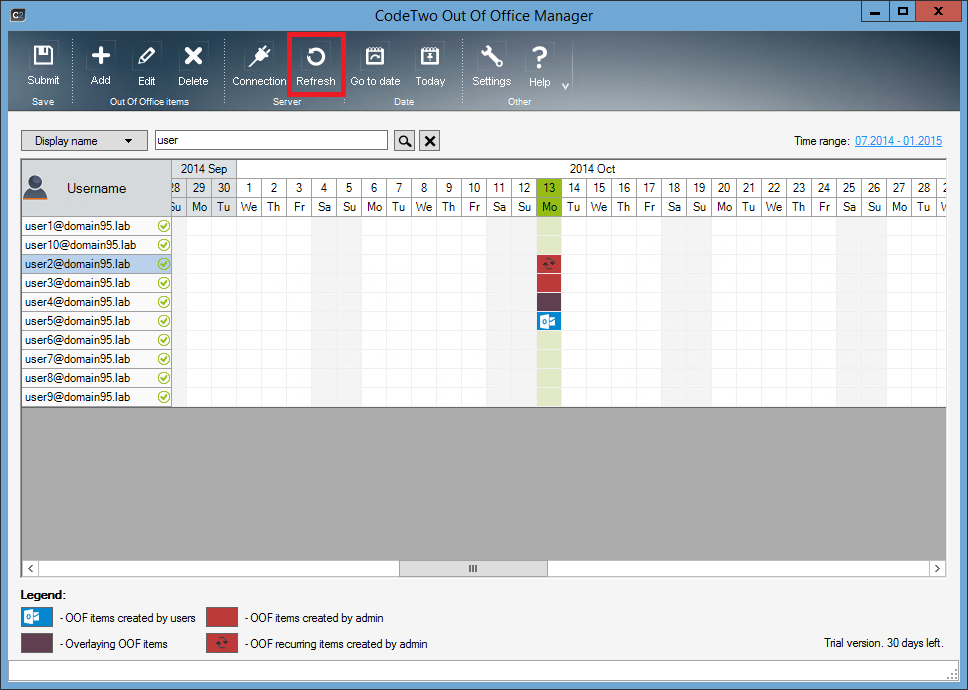Click day 1 We in the date header
Image resolution: width=968 pixels, height=690 pixels.
pos(249,197)
